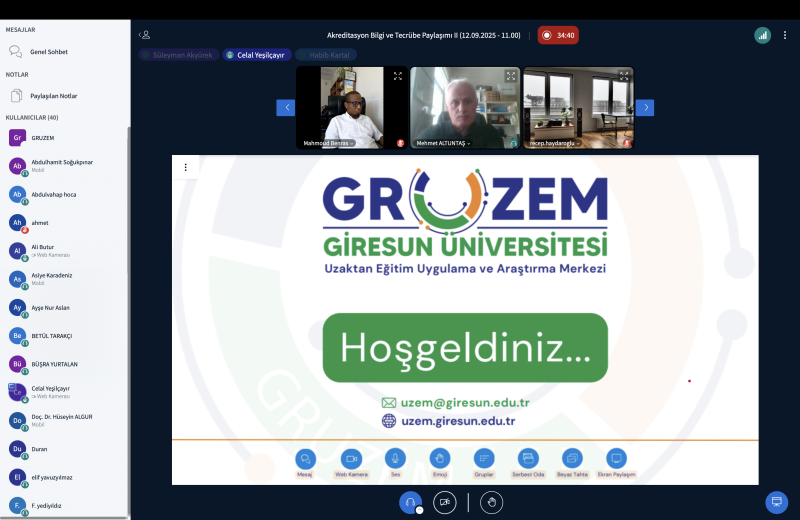Select GRUZEM user in list
The width and height of the screenshot is (800, 520).
pos(64,138)
